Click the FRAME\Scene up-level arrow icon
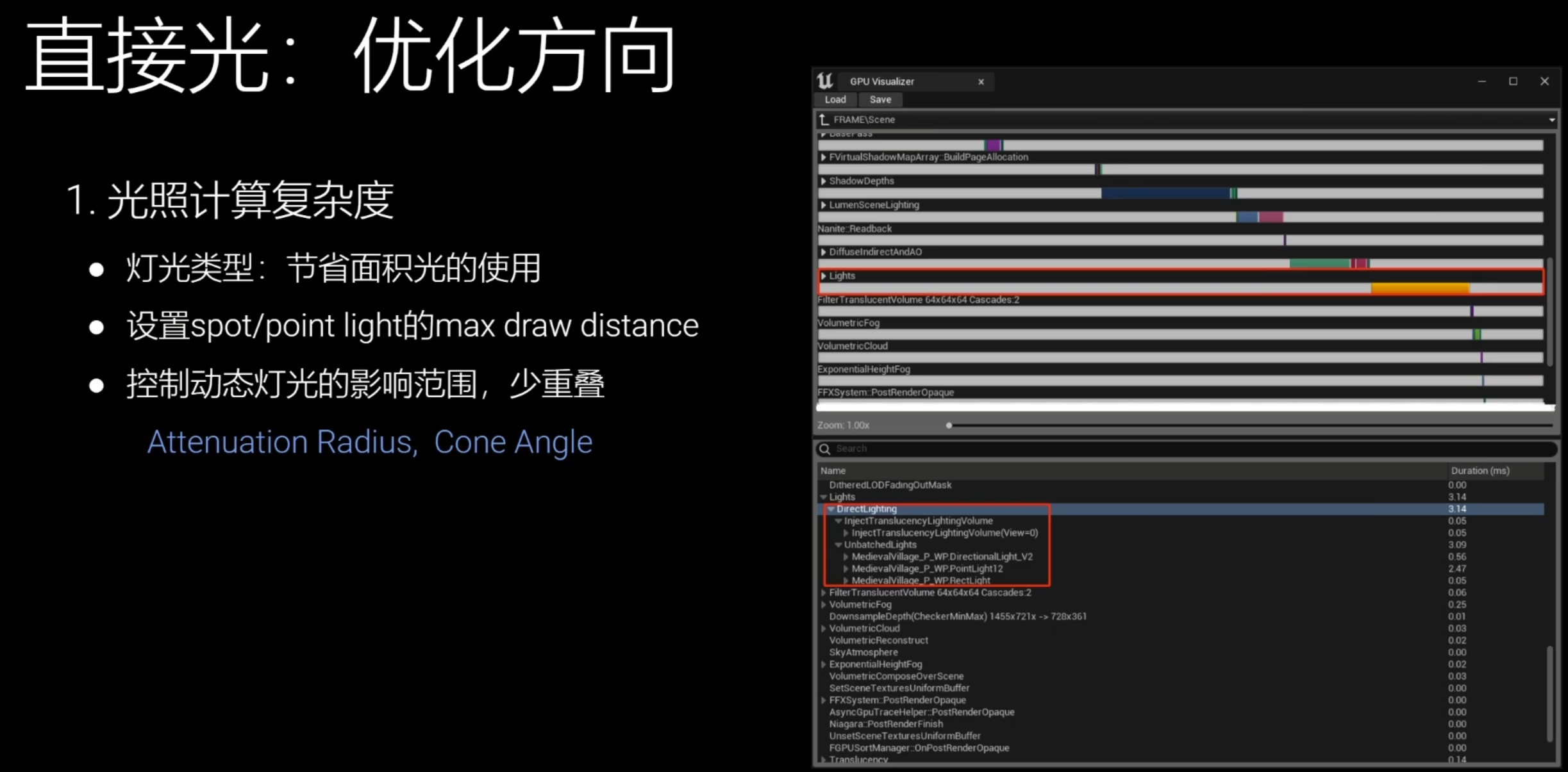 pyautogui.click(x=824, y=120)
